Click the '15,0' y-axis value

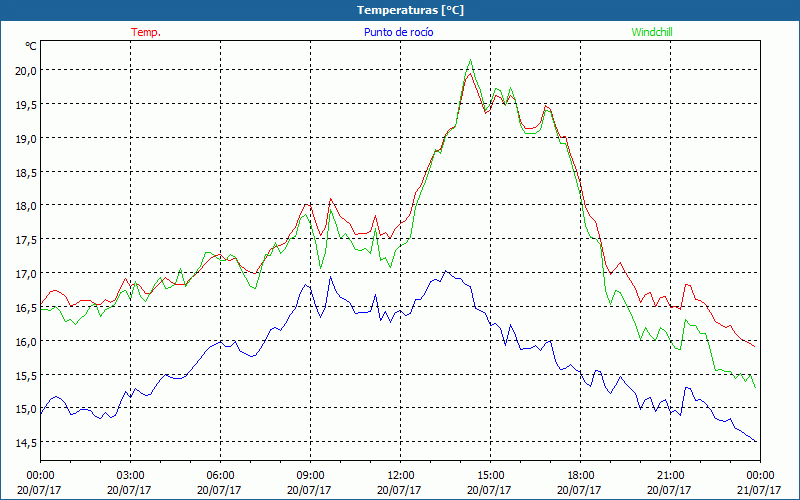(28, 409)
